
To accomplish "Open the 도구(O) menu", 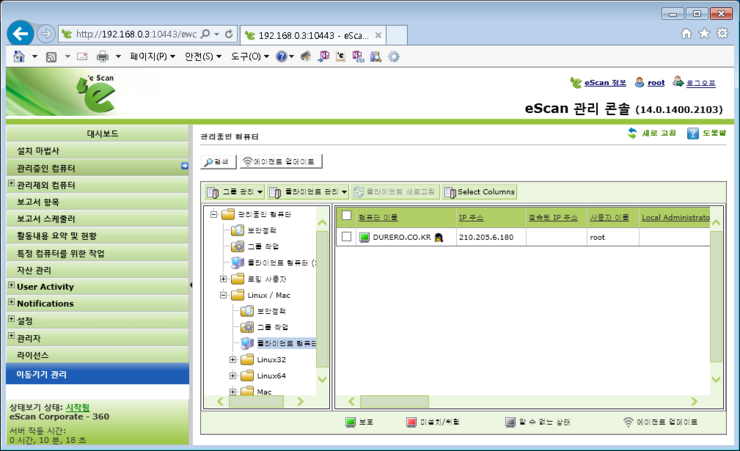I will pos(250,57).
